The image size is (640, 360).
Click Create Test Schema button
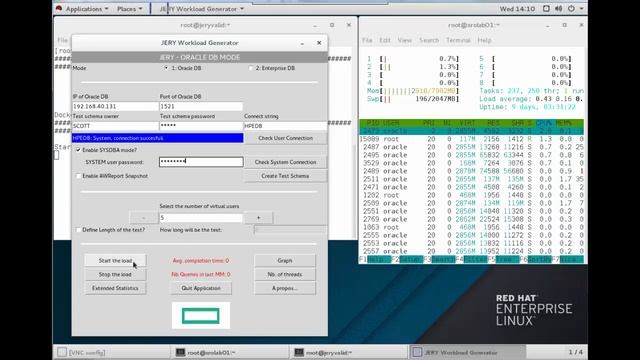285,176
